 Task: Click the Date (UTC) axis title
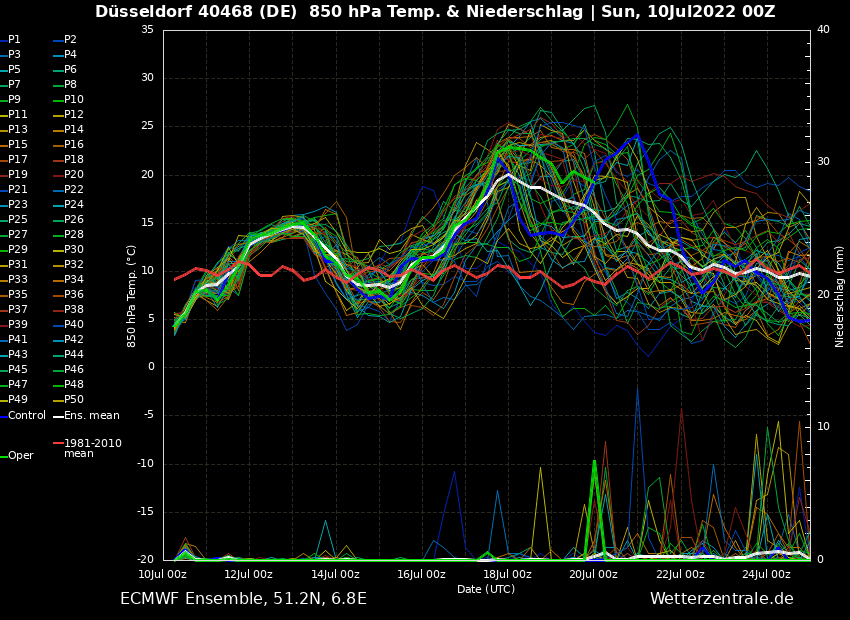pos(486,590)
